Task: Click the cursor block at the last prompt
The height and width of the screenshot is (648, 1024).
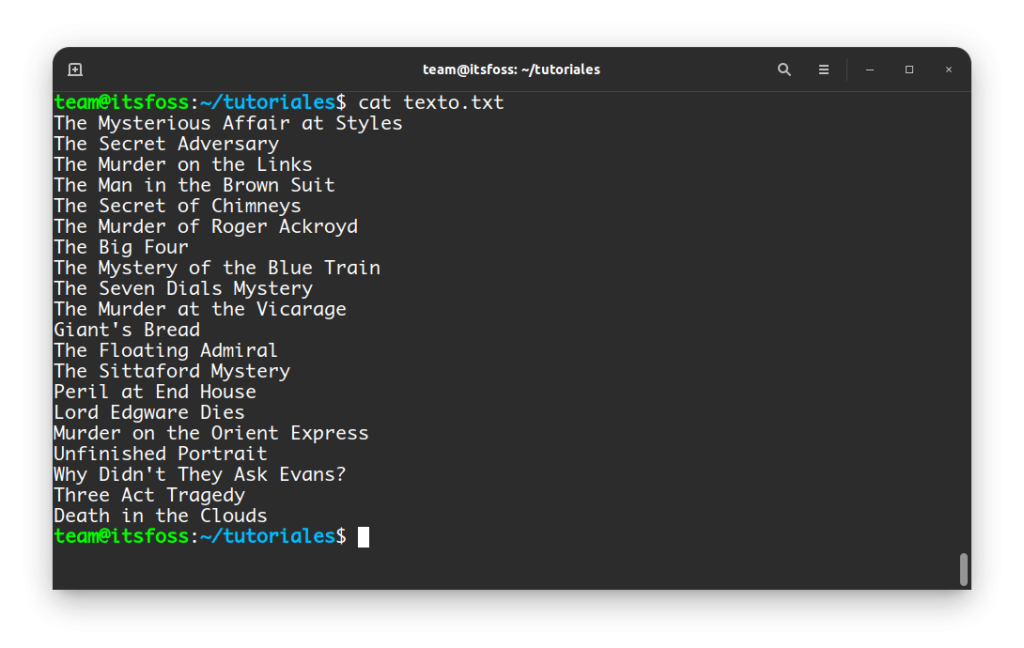Action: [x=364, y=537]
